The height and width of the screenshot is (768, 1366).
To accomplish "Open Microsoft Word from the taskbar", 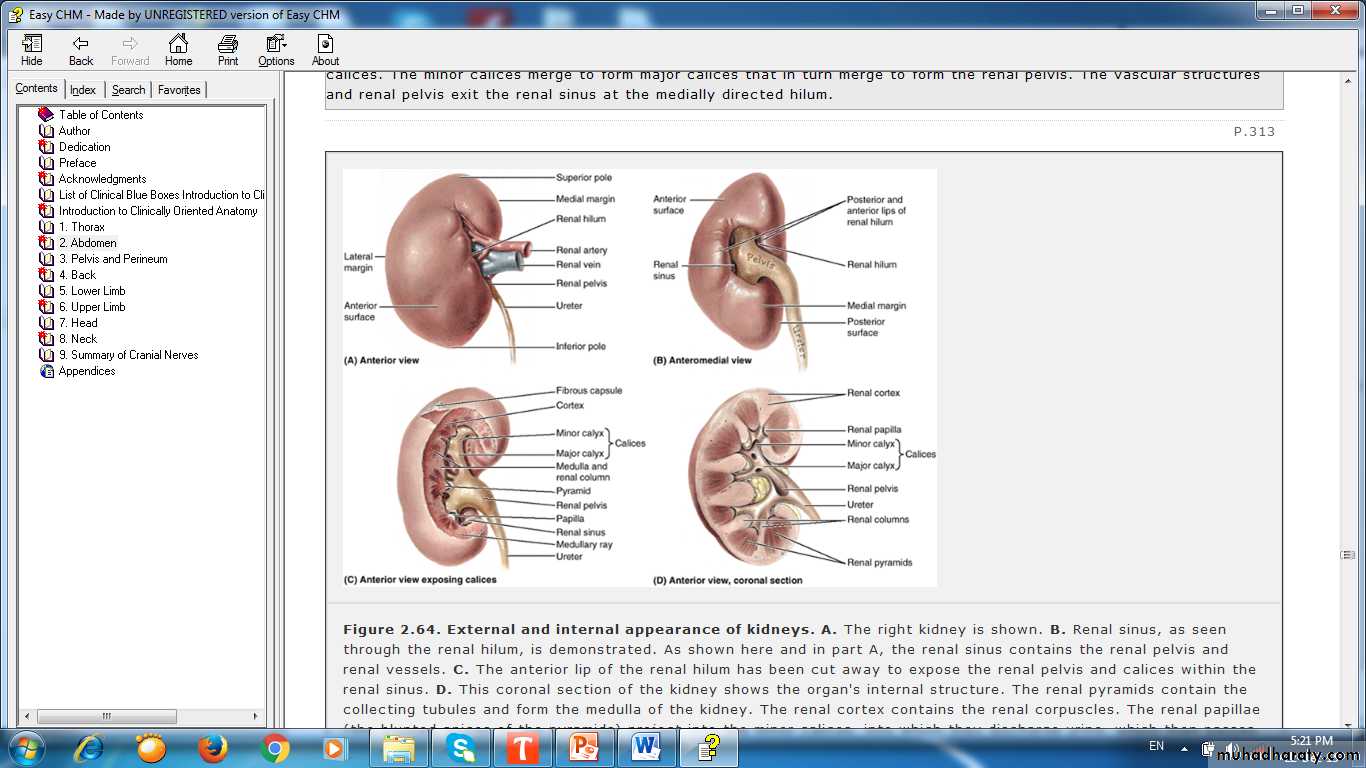I will 646,747.
